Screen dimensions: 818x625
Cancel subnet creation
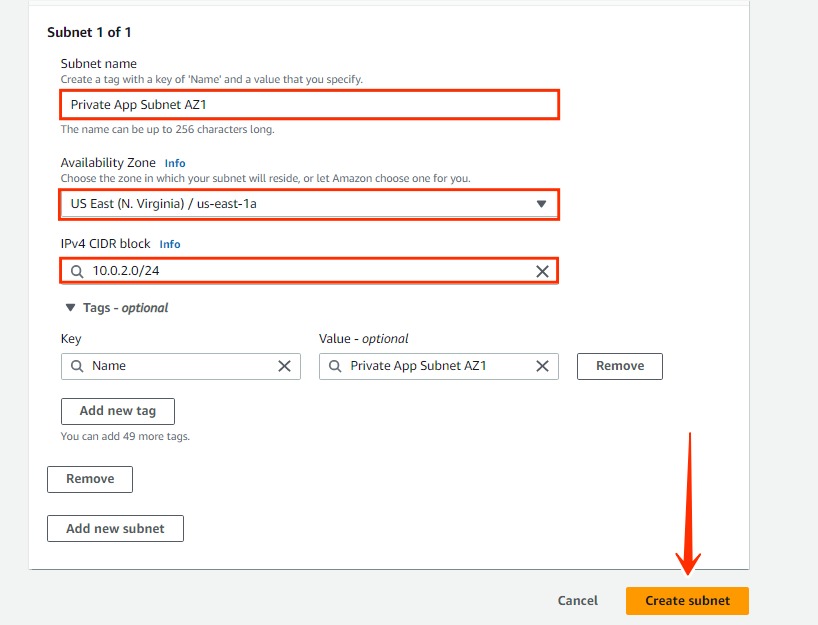(578, 600)
